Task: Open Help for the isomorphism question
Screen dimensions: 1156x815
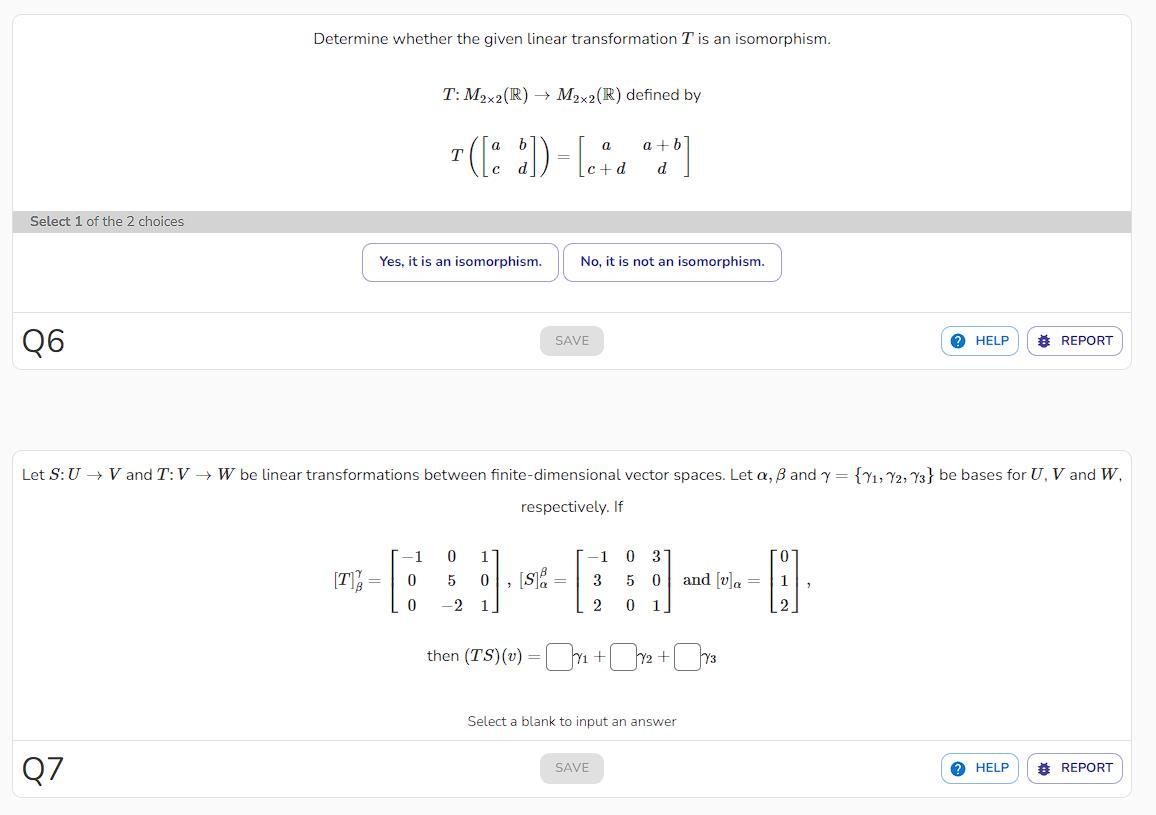Action: [x=979, y=340]
